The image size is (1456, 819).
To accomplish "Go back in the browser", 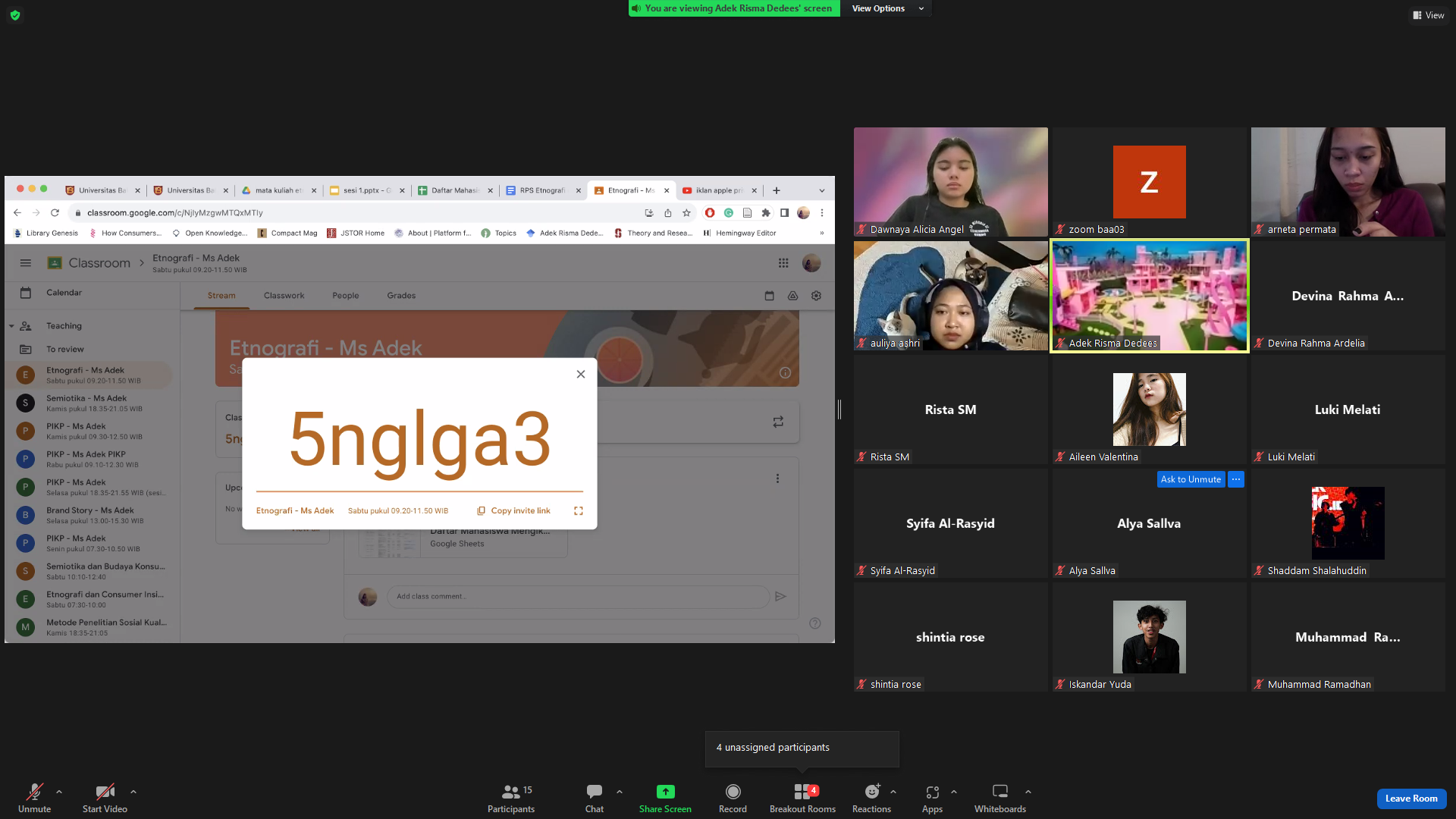I will (17, 213).
